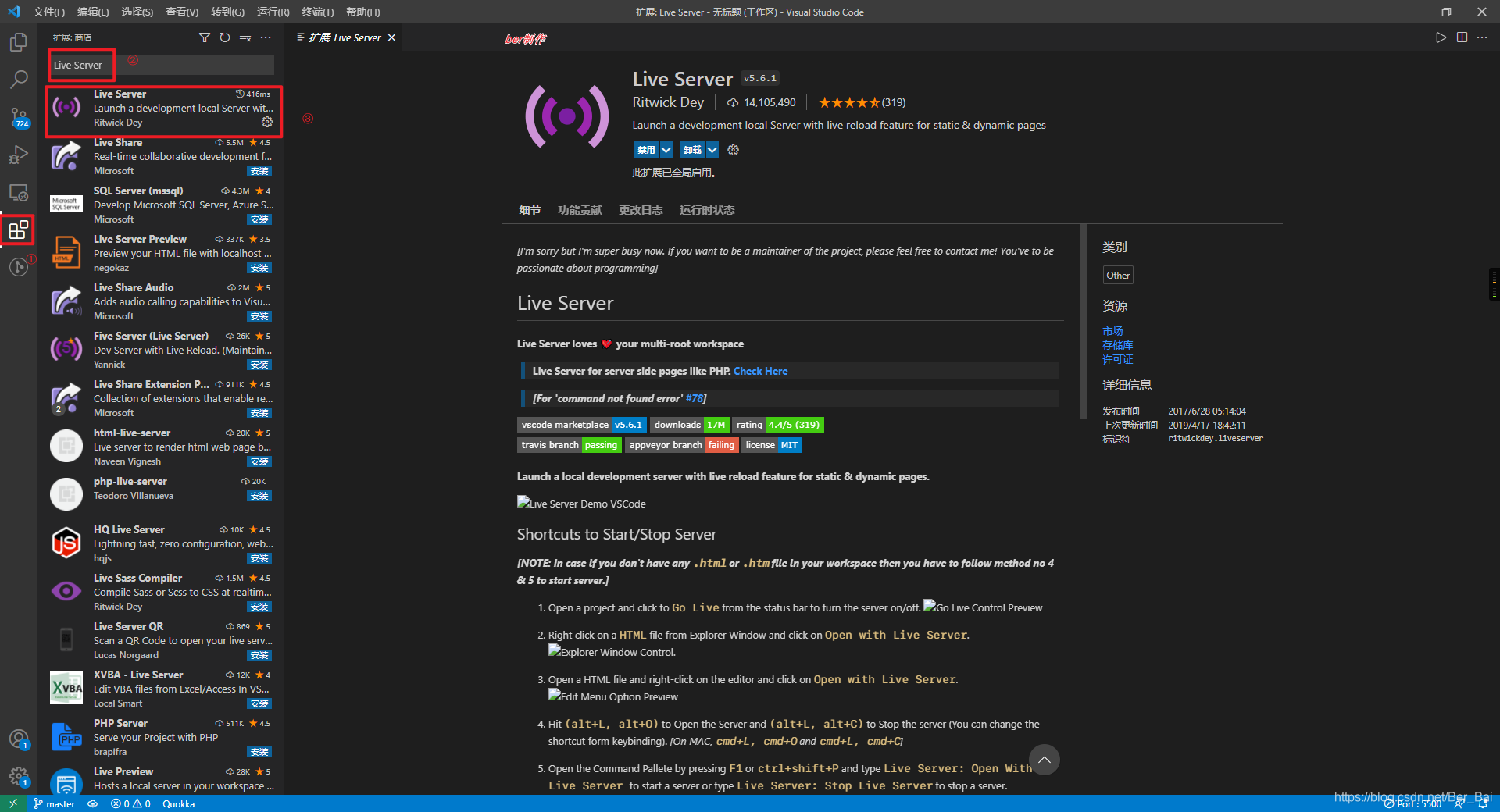Image resolution: width=1500 pixels, height=812 pixels.
Task: Switch to the 更改日志 tab
Action: click(x=641, y=210)
